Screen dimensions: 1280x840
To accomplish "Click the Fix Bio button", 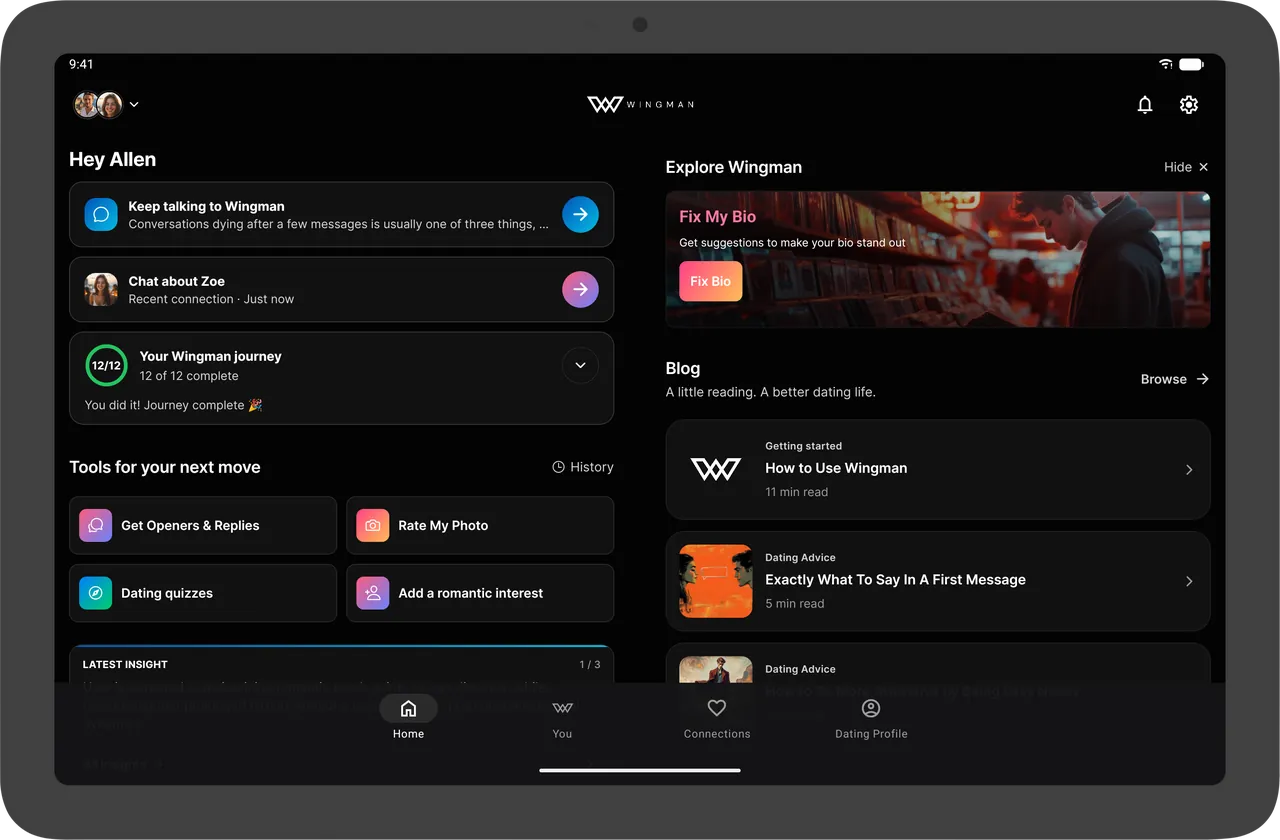I will pyautogui.click(x=711, y=281).
